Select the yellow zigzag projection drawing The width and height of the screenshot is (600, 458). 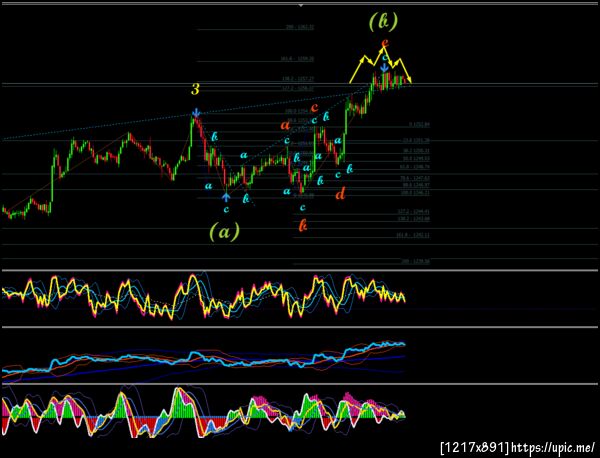point(380,65)
